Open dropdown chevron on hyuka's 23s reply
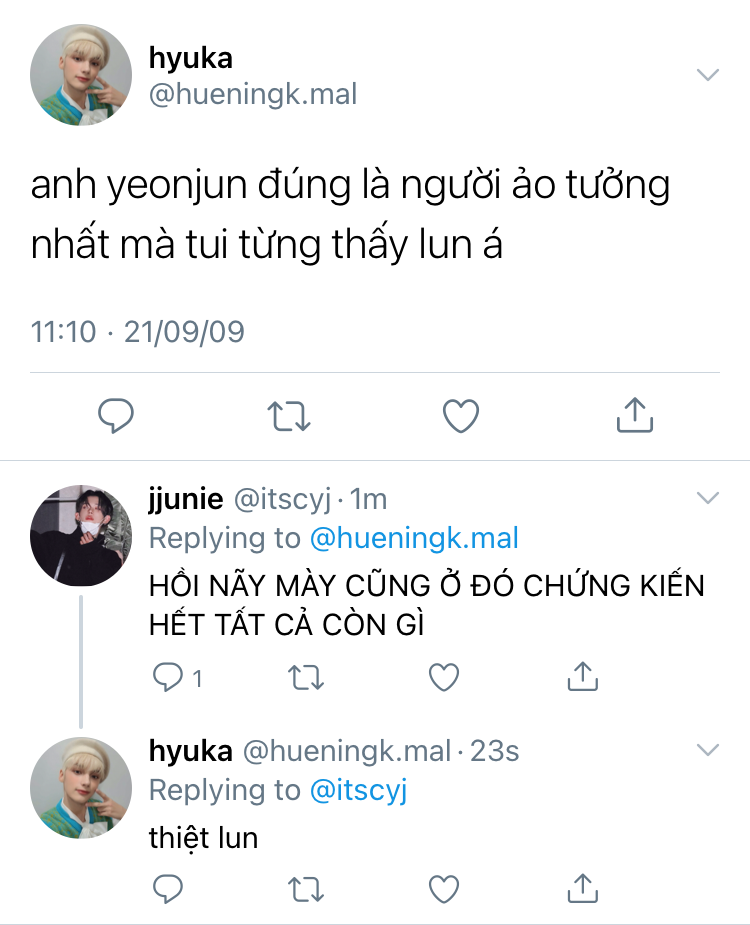This screenshot has height=925, width=750. pyautogui.click(x=708, y=750)
